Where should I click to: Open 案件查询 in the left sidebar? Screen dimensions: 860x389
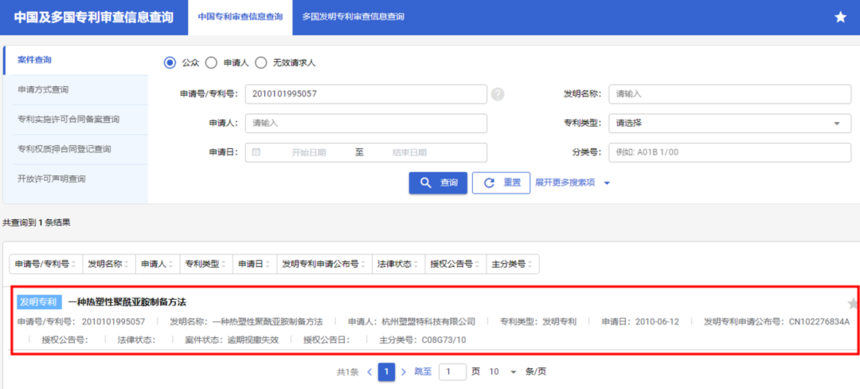pos(76,60)
